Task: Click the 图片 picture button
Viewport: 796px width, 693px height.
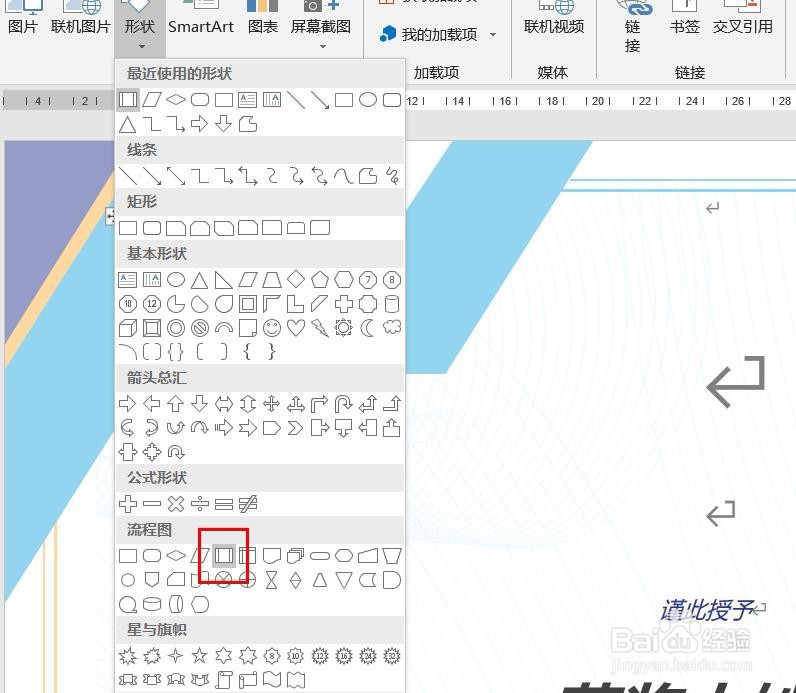Action: pyautogui.click(x=23, y=26)
